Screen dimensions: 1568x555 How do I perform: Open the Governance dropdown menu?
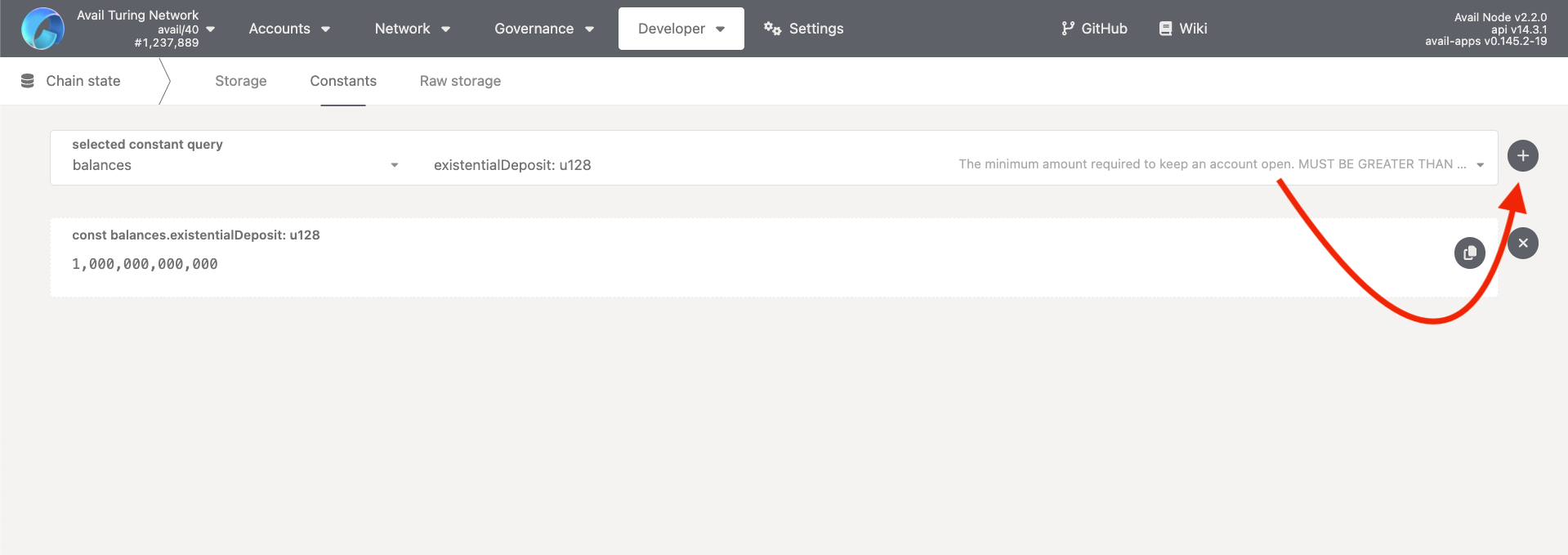tap(543, 29)
